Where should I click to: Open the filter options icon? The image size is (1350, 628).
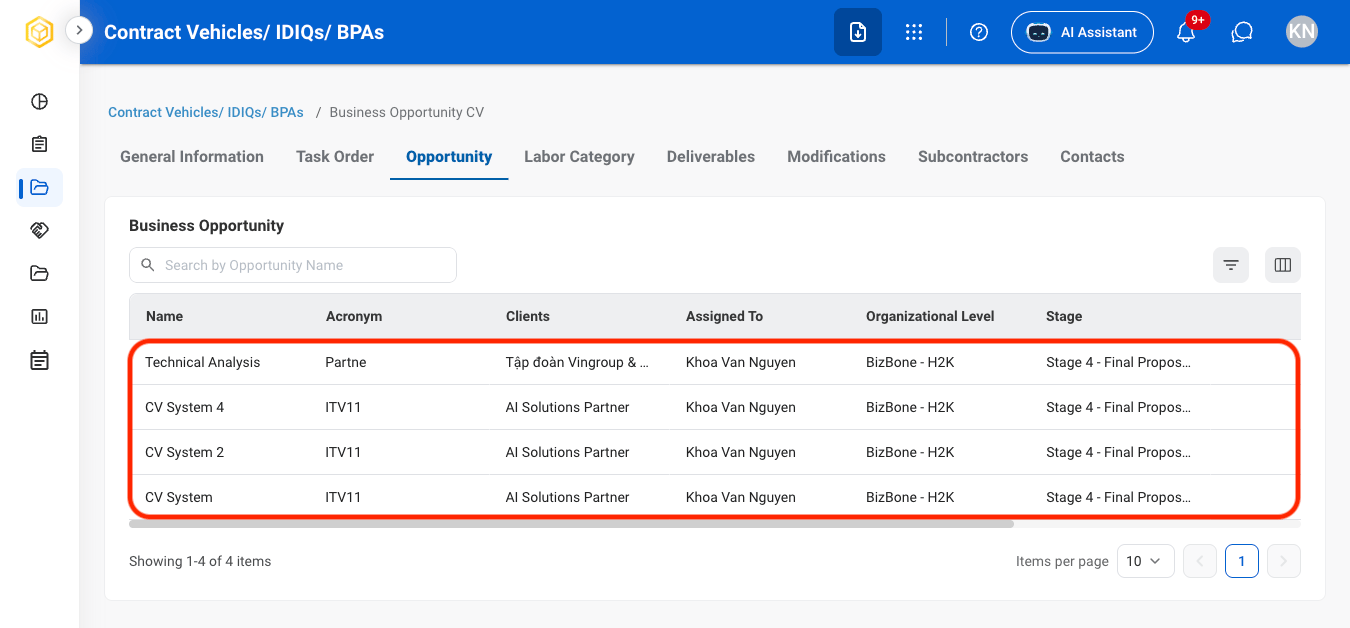coord(1231,265)
